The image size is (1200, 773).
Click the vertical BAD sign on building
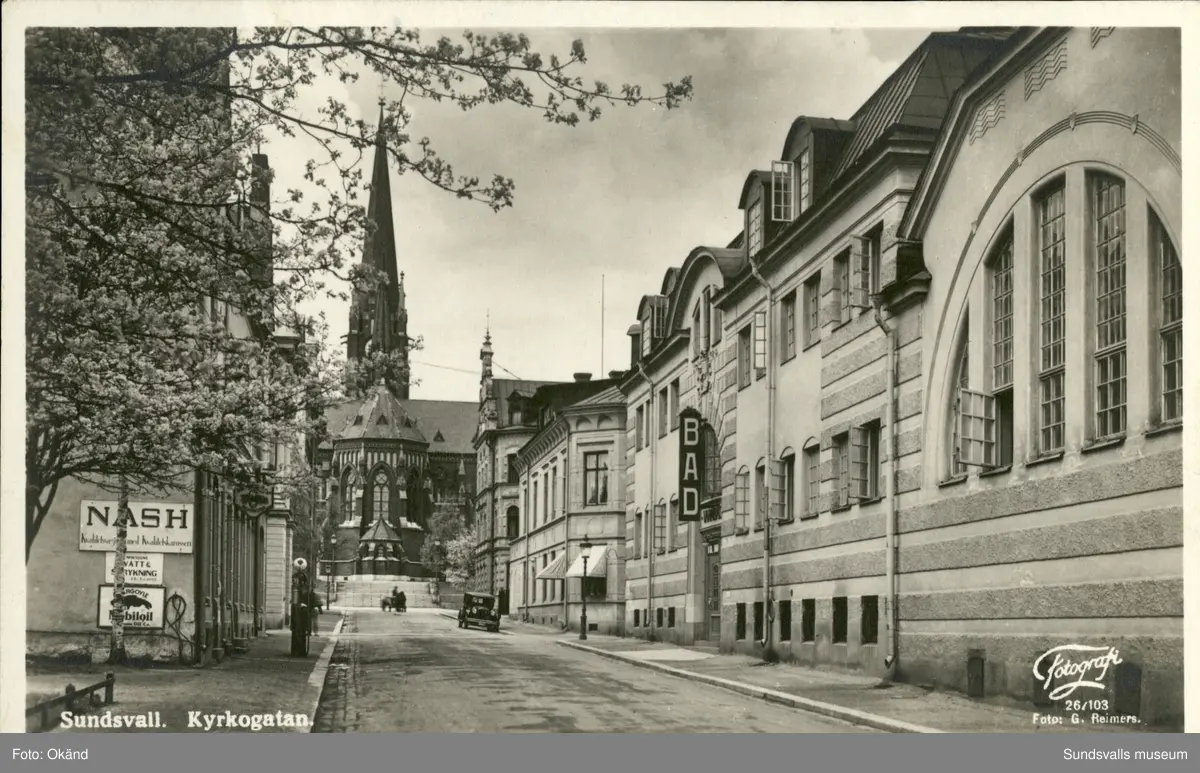tap(690, 464)
